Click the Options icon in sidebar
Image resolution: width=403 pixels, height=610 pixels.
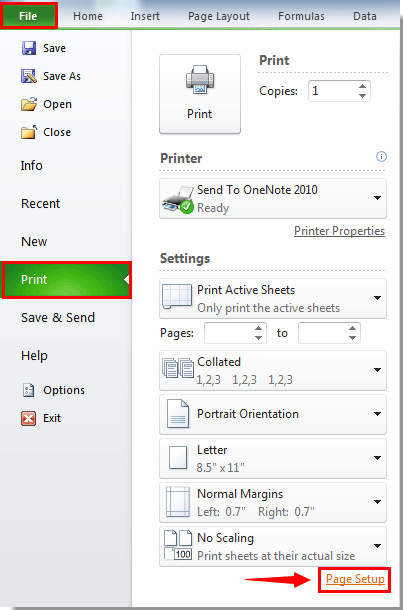tap(29, 390)
